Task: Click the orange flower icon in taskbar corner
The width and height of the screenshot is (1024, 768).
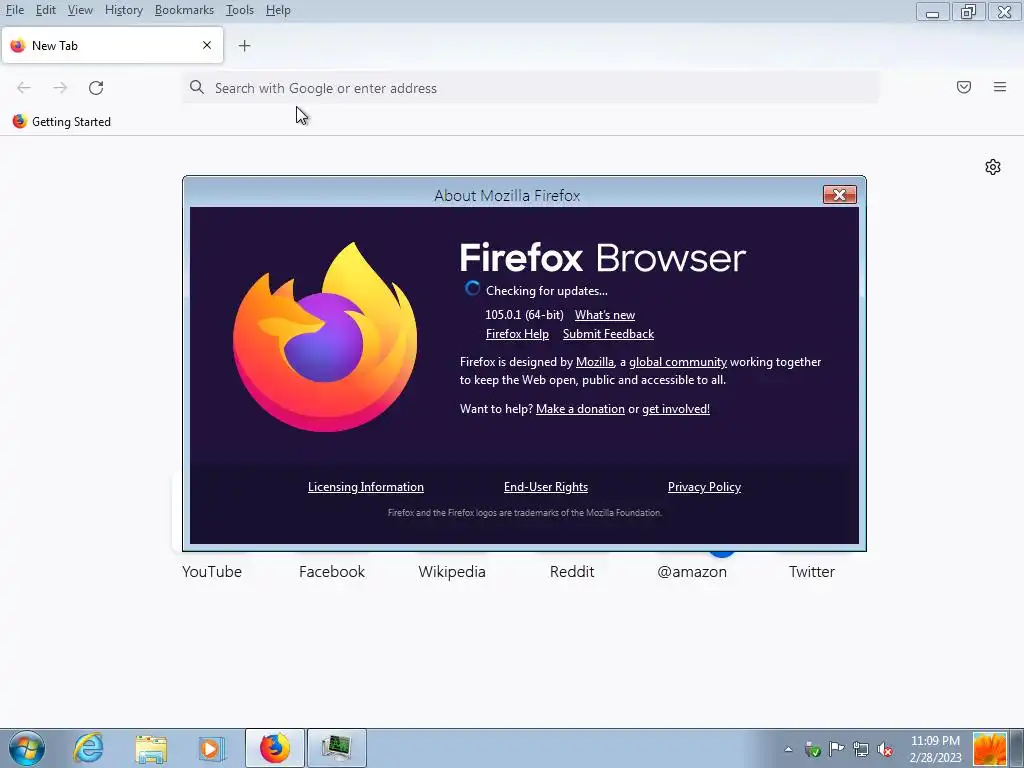Action: click(989, 749)
